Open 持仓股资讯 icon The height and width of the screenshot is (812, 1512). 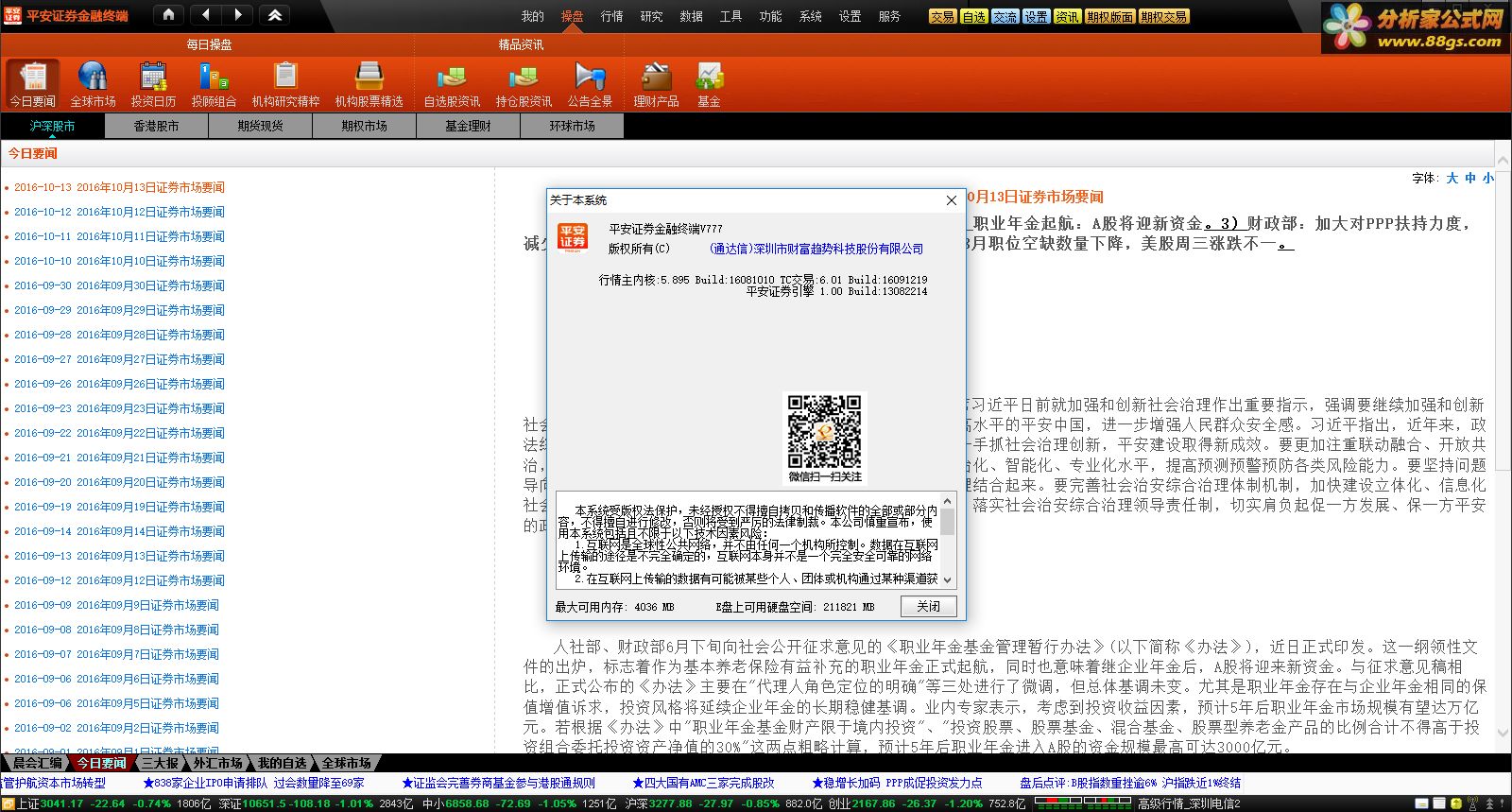(x=524, y=84)
